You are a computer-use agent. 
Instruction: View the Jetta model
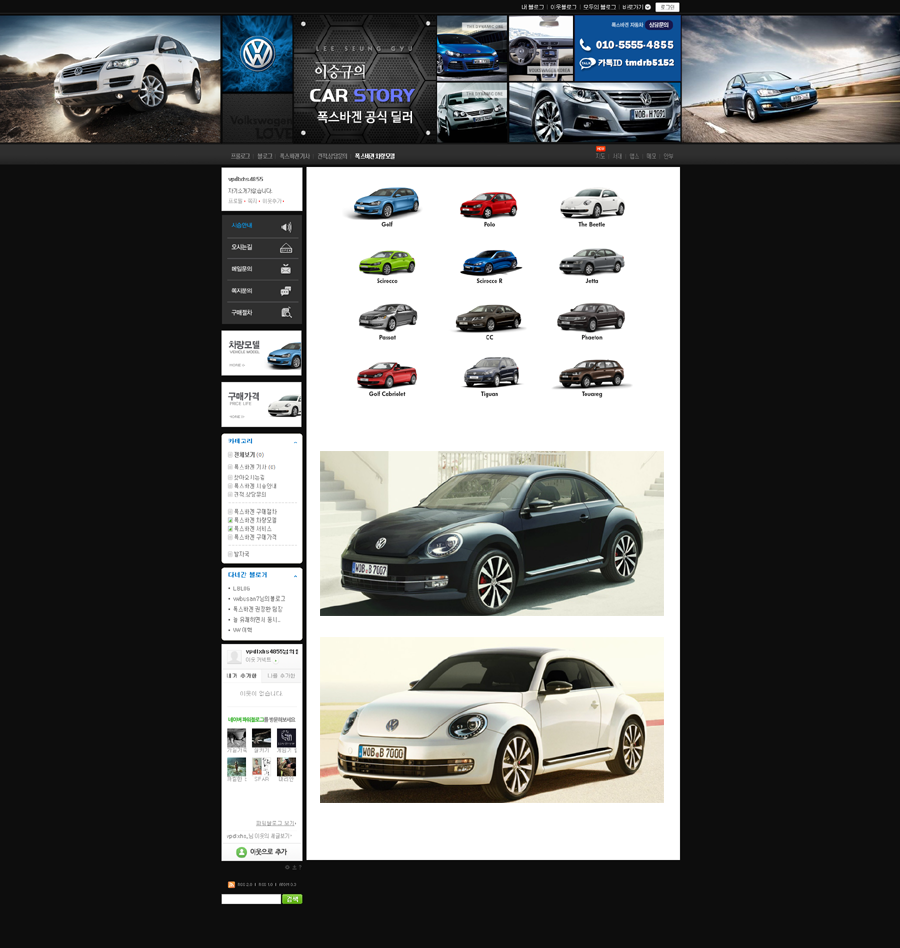coord(592,261)
